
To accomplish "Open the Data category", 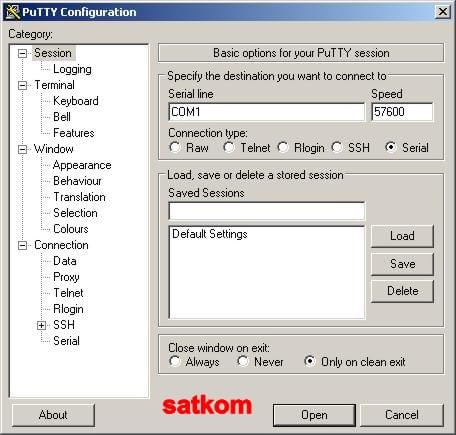I will click(65, 261).
